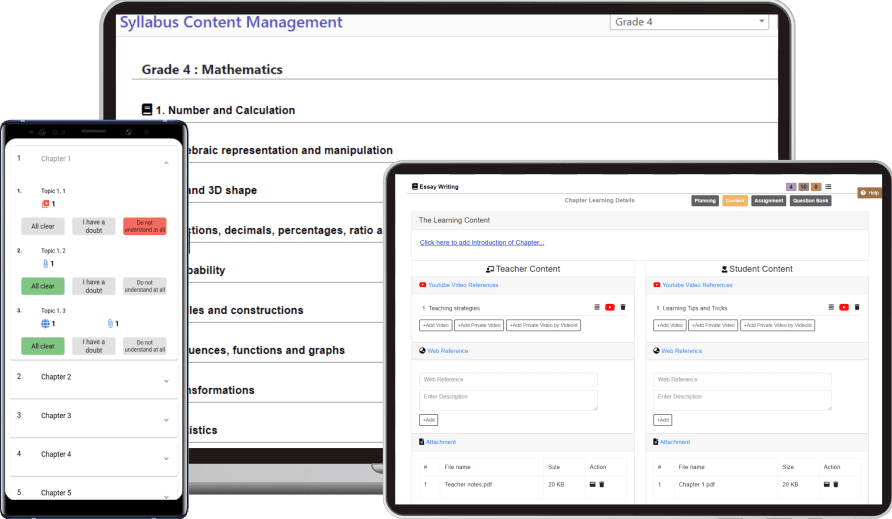Click the purple 4 badge on tablet header
The width and height of the screenshot is (892, 519).
click(791, 187)
